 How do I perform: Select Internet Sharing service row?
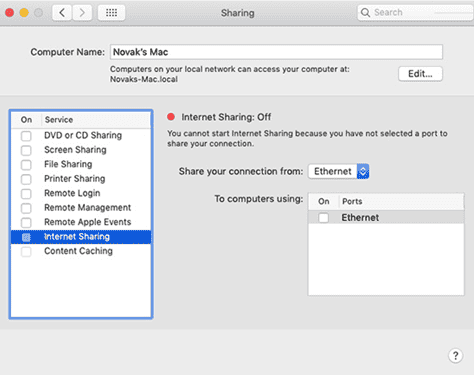tap(81, 237)
